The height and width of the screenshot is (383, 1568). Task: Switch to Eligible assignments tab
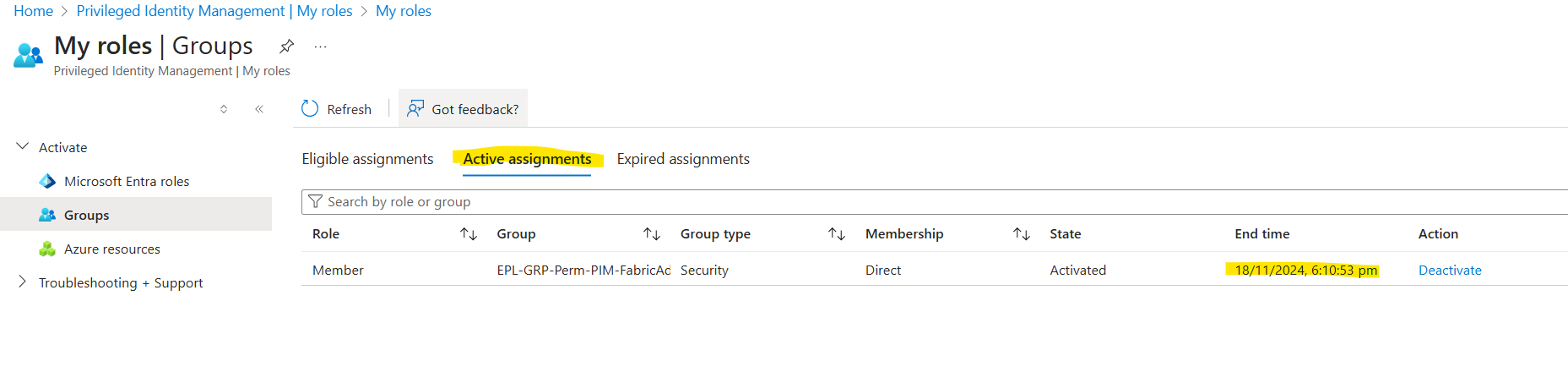[367, 159]
